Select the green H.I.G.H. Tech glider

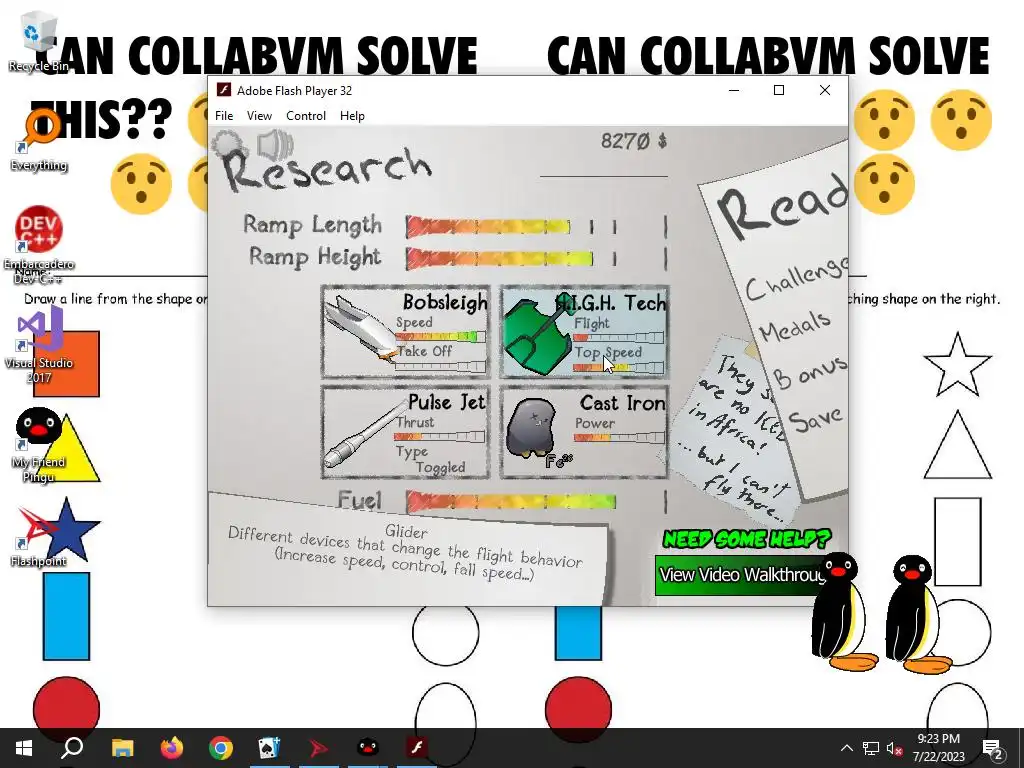(584, 332)
